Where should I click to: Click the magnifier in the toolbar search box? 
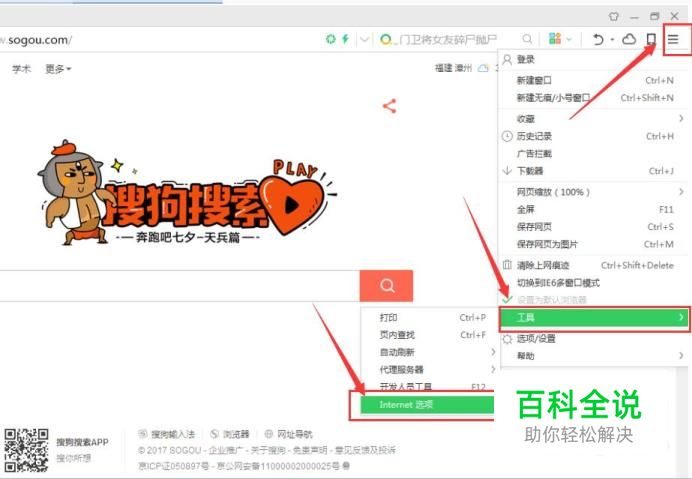[x=527, y=39]
